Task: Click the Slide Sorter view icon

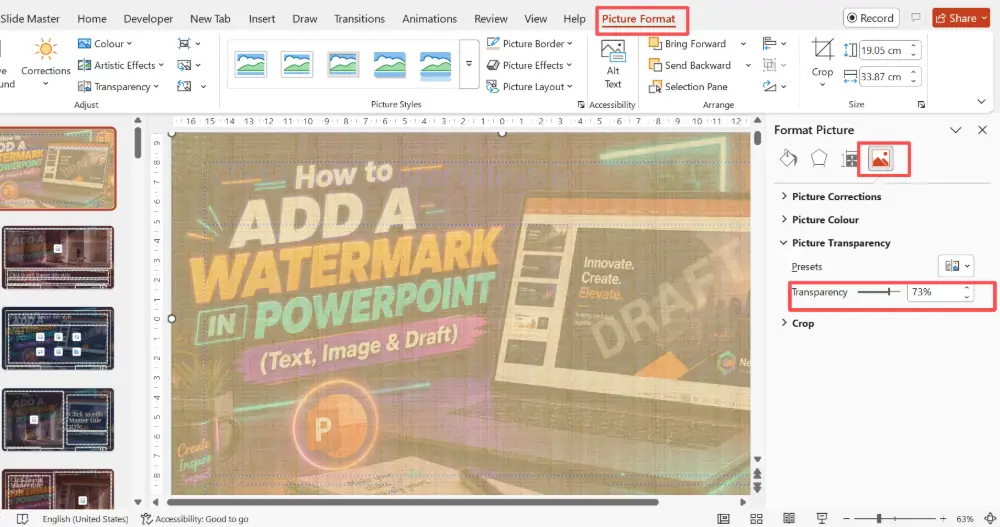Action: 756,519
